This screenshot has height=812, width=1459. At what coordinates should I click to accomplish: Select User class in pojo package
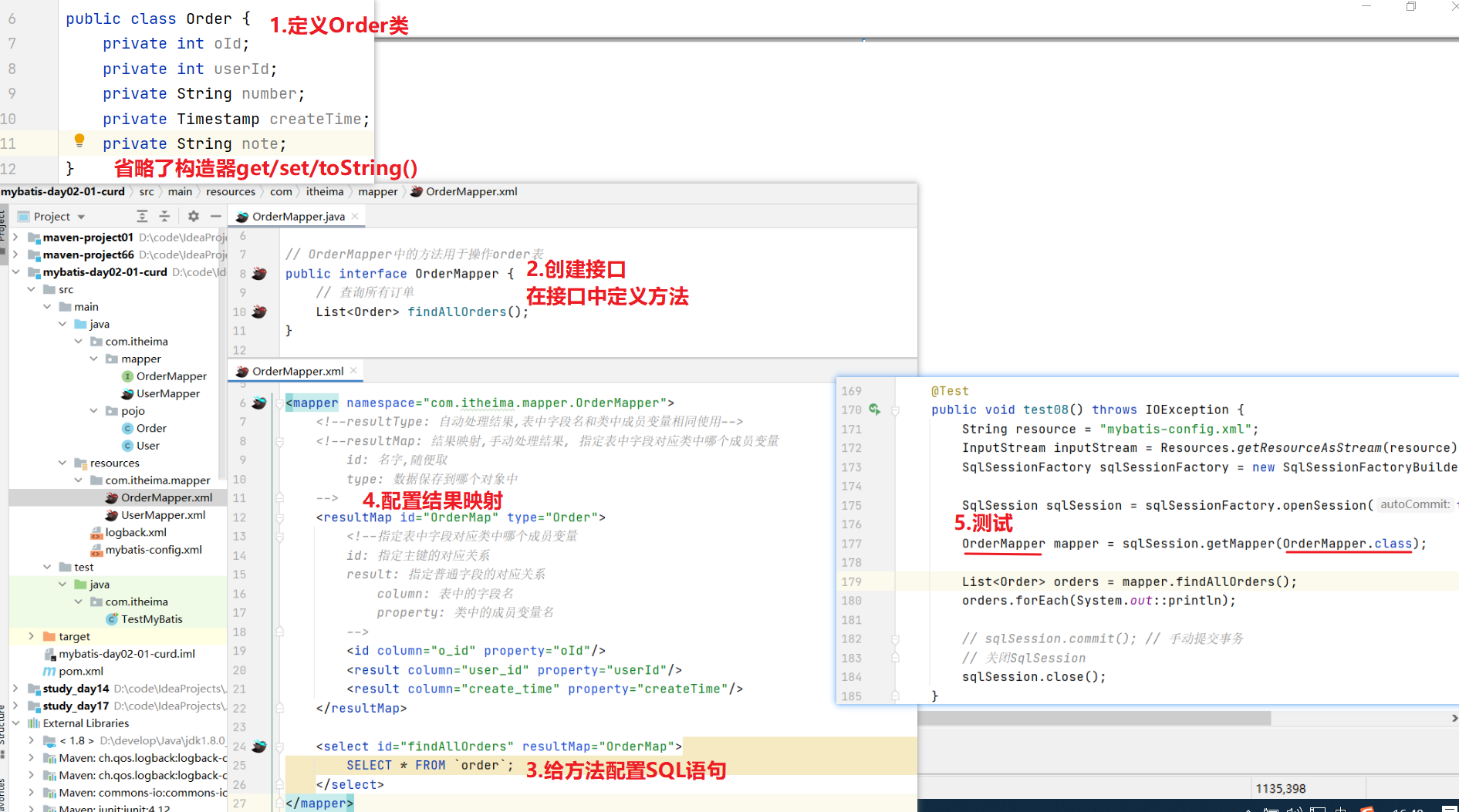click(141, 446)
